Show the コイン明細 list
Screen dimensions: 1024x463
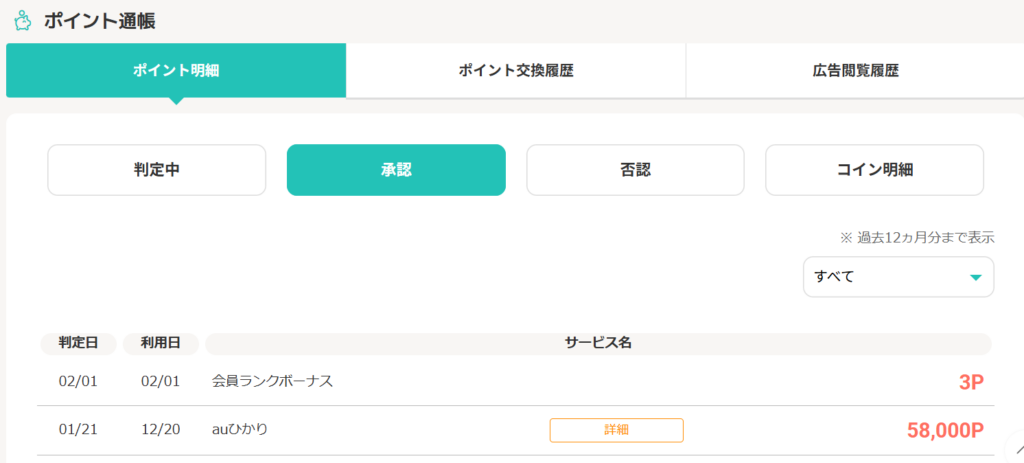(874, 170)
